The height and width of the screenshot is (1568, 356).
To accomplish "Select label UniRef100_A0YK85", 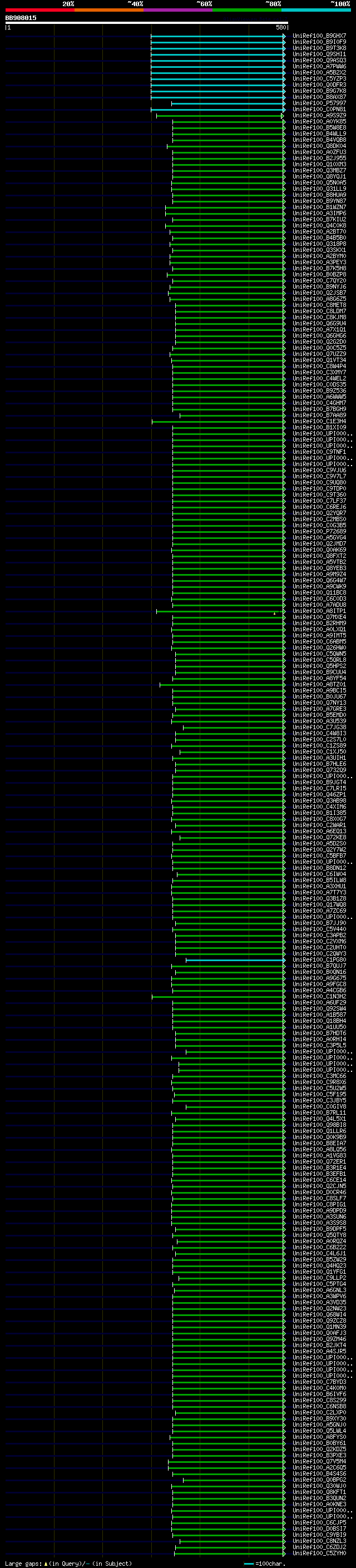I will click(319, 122).
